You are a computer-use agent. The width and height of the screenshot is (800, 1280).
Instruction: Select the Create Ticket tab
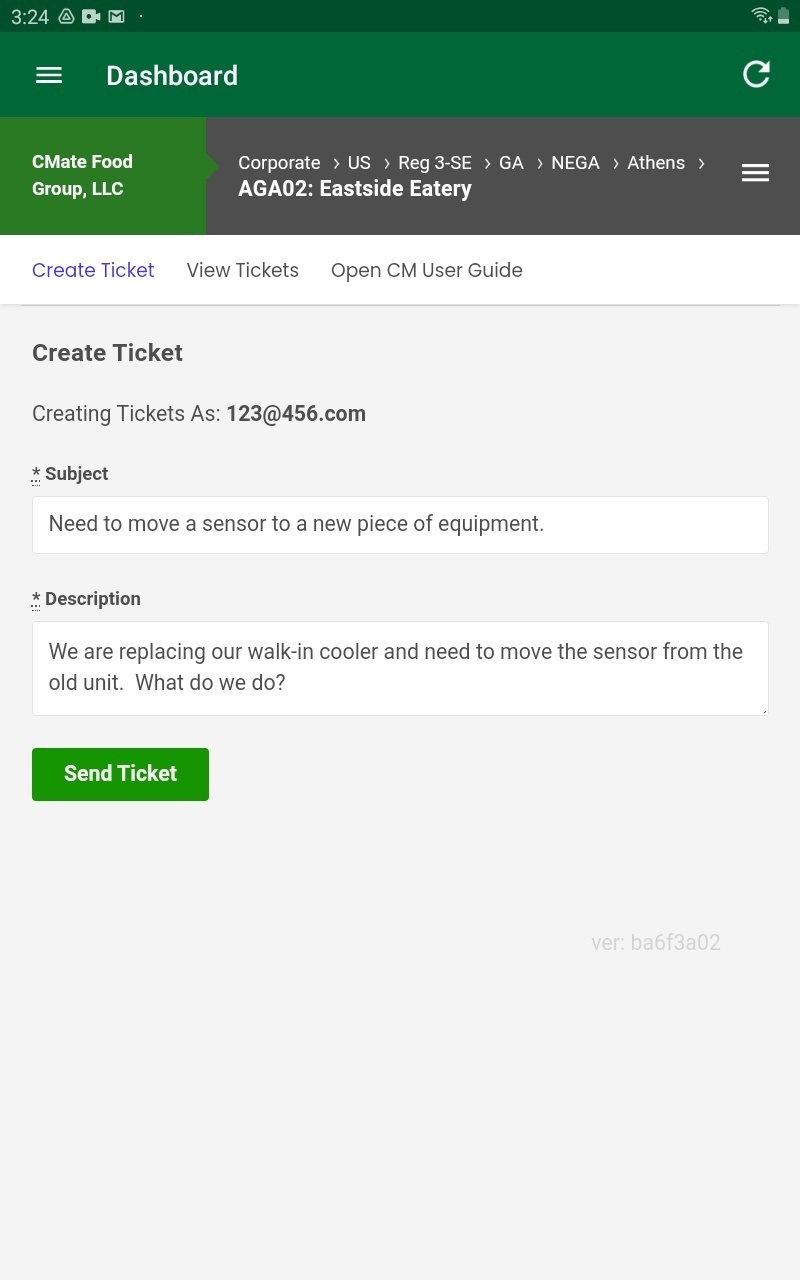pos(93,270)
